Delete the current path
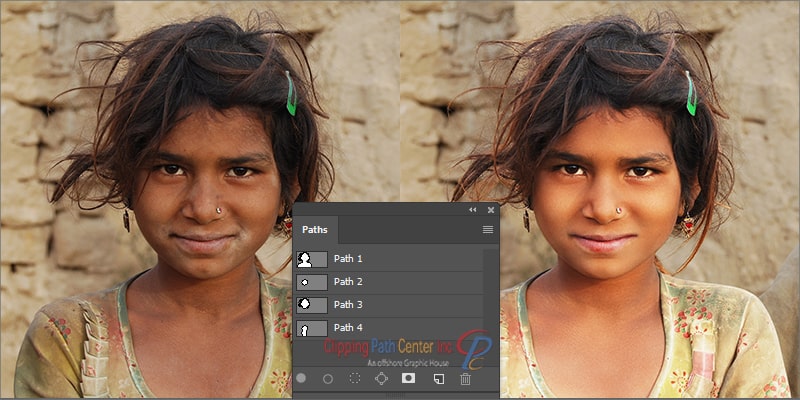Screen dimensions: 800x400 [x=465, y=379]
